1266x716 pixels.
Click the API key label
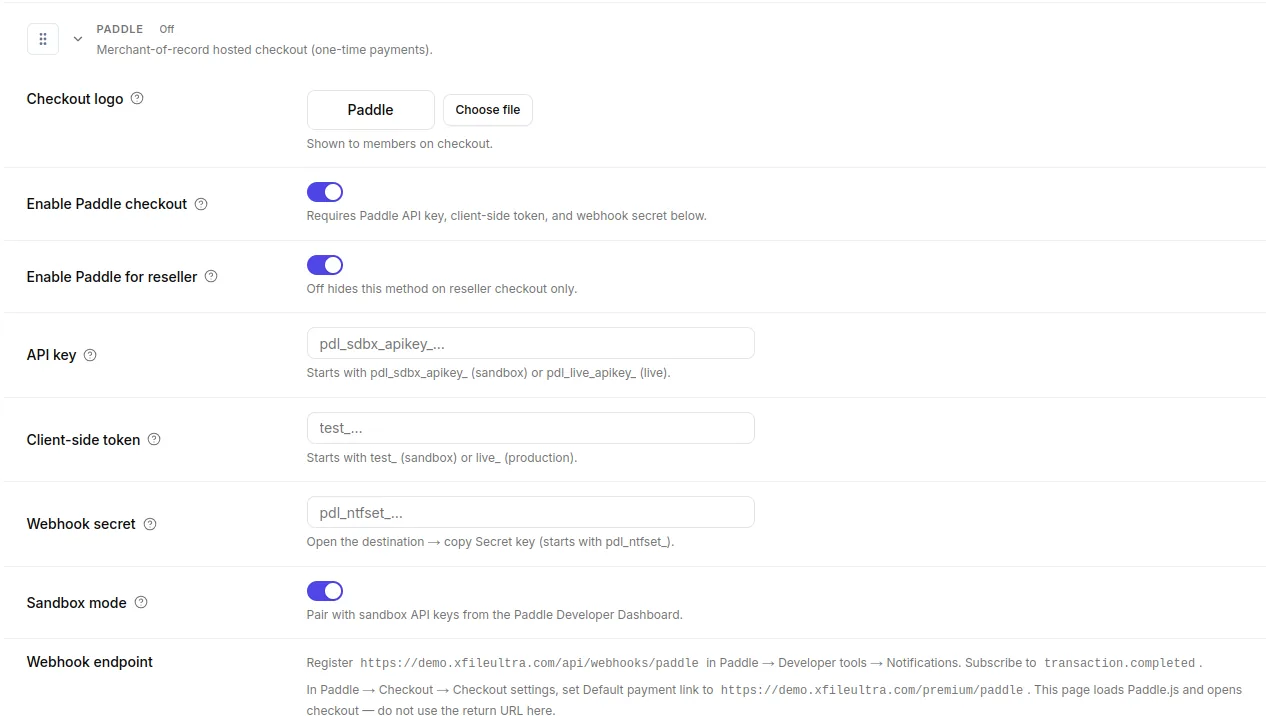pyautogui.click(x=52, y=355)
